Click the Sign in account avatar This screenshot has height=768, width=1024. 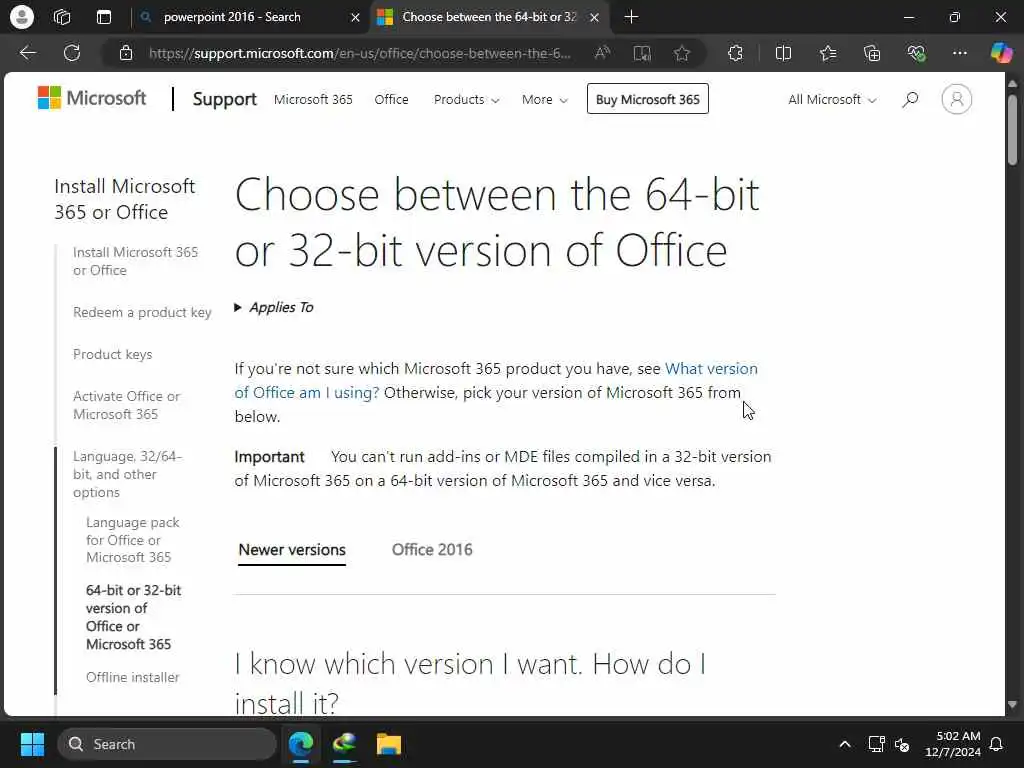tap(957, 99)
